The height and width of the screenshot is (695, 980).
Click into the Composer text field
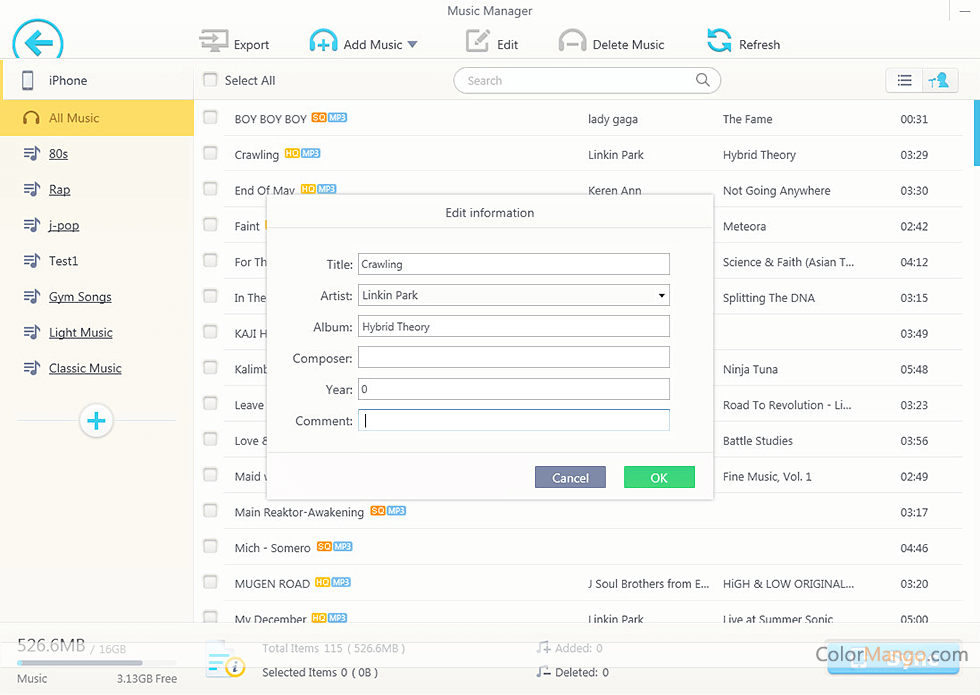pos(513,358)
